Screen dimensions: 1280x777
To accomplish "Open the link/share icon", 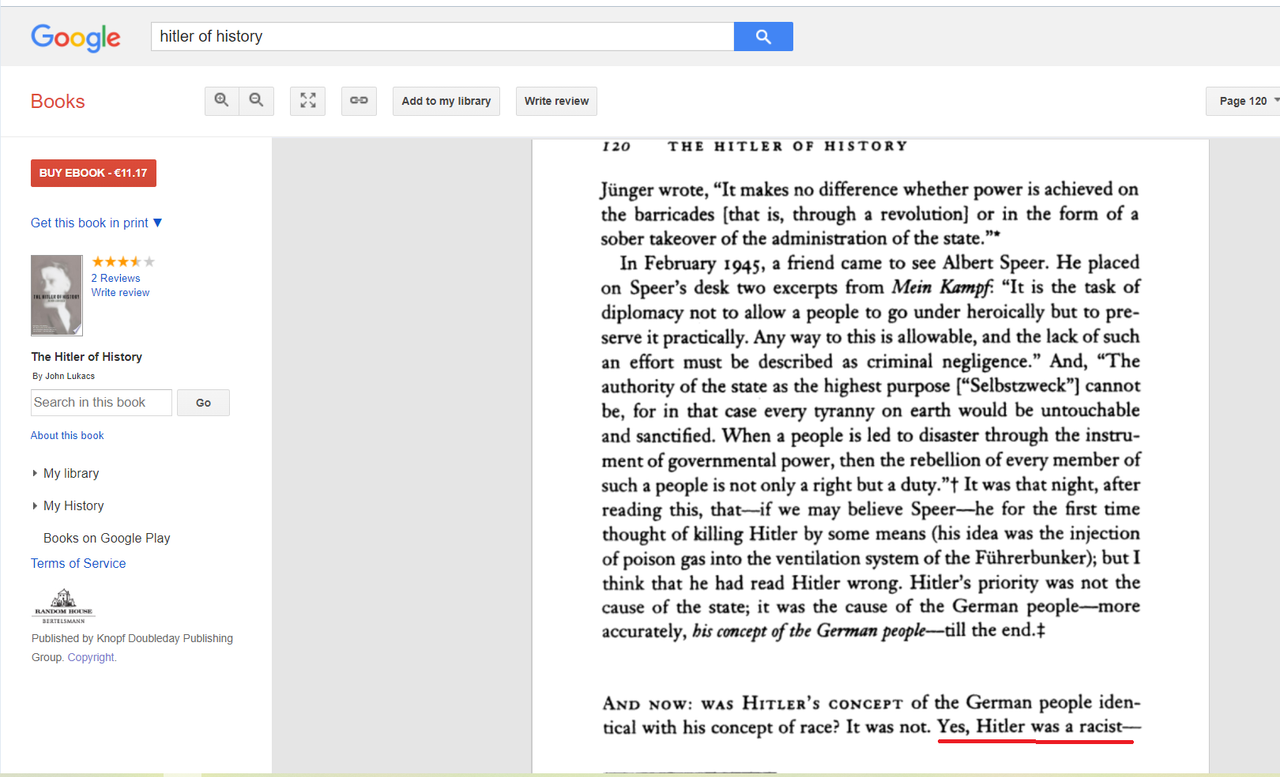I will [x=359, y=101].
